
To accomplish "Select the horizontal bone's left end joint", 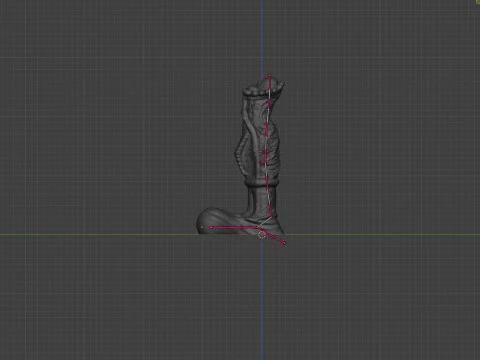I will tap(211, 227).
